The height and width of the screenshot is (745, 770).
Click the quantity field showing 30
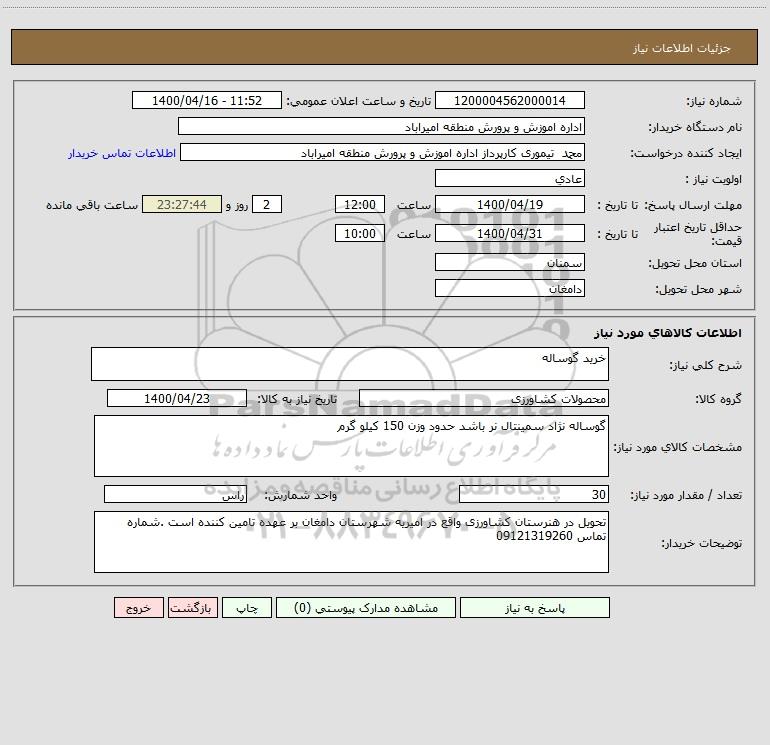coord(534,494)
